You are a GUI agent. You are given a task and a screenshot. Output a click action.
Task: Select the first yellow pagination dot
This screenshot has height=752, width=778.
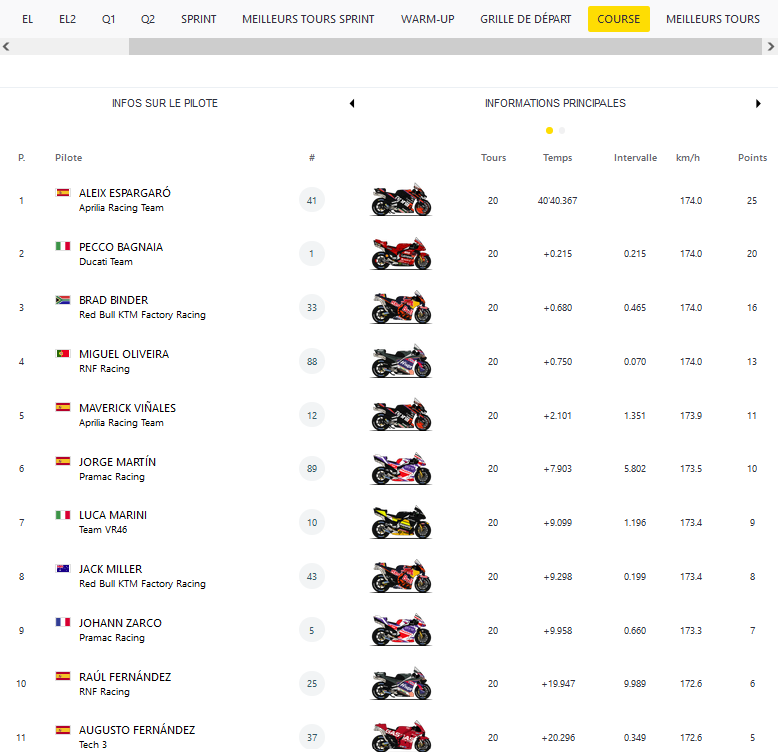[549, 130]
